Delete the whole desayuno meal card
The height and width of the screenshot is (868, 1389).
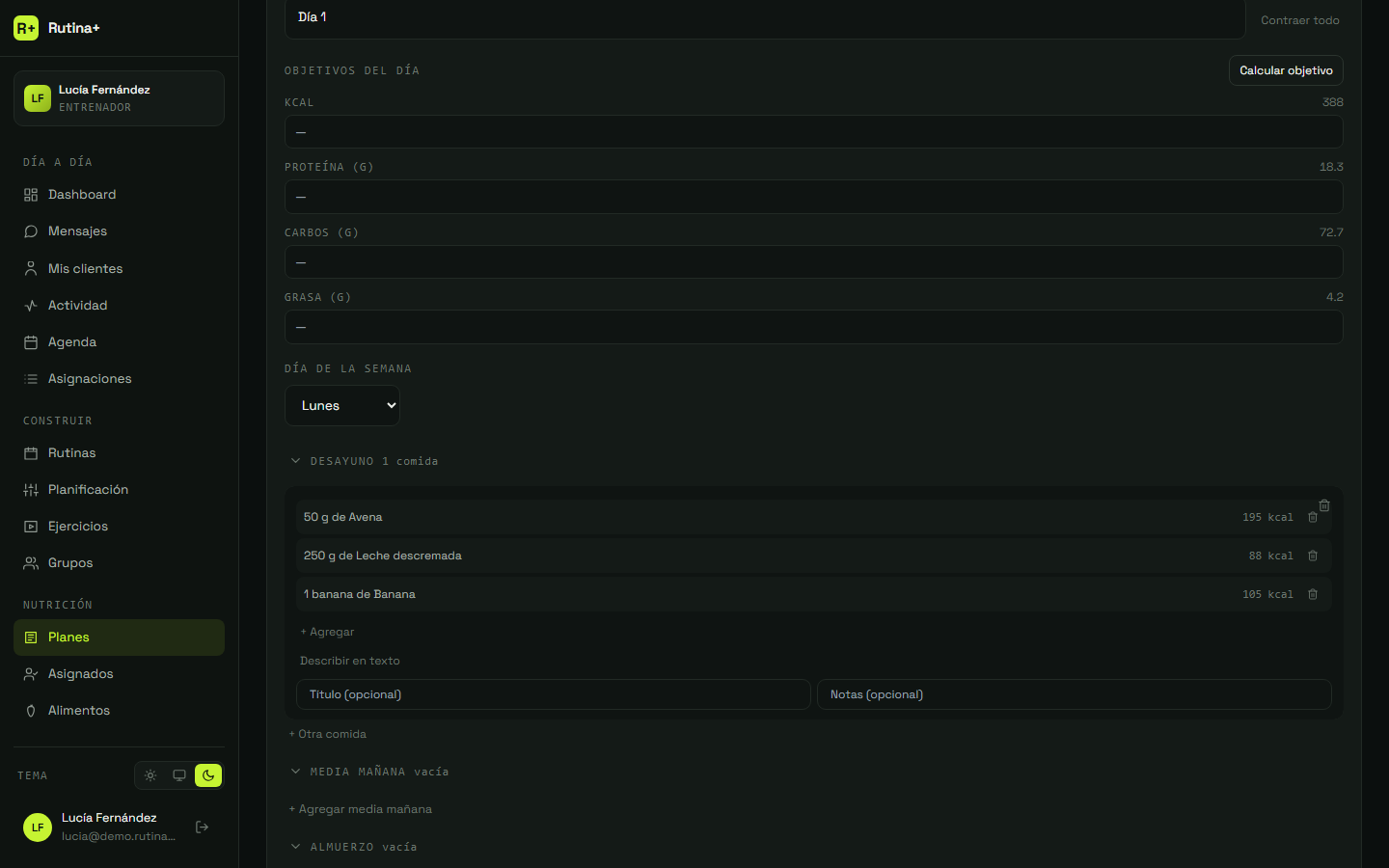click(1324, 505)
